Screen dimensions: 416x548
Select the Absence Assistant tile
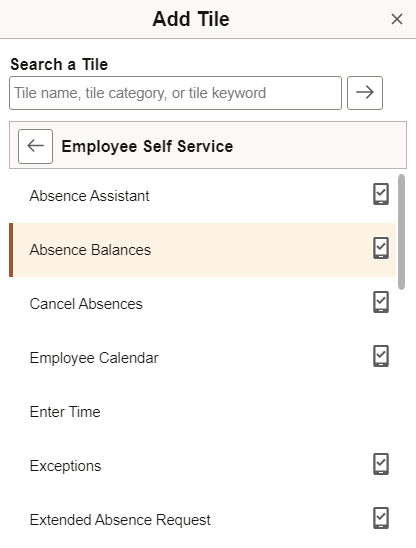(203, 196)
